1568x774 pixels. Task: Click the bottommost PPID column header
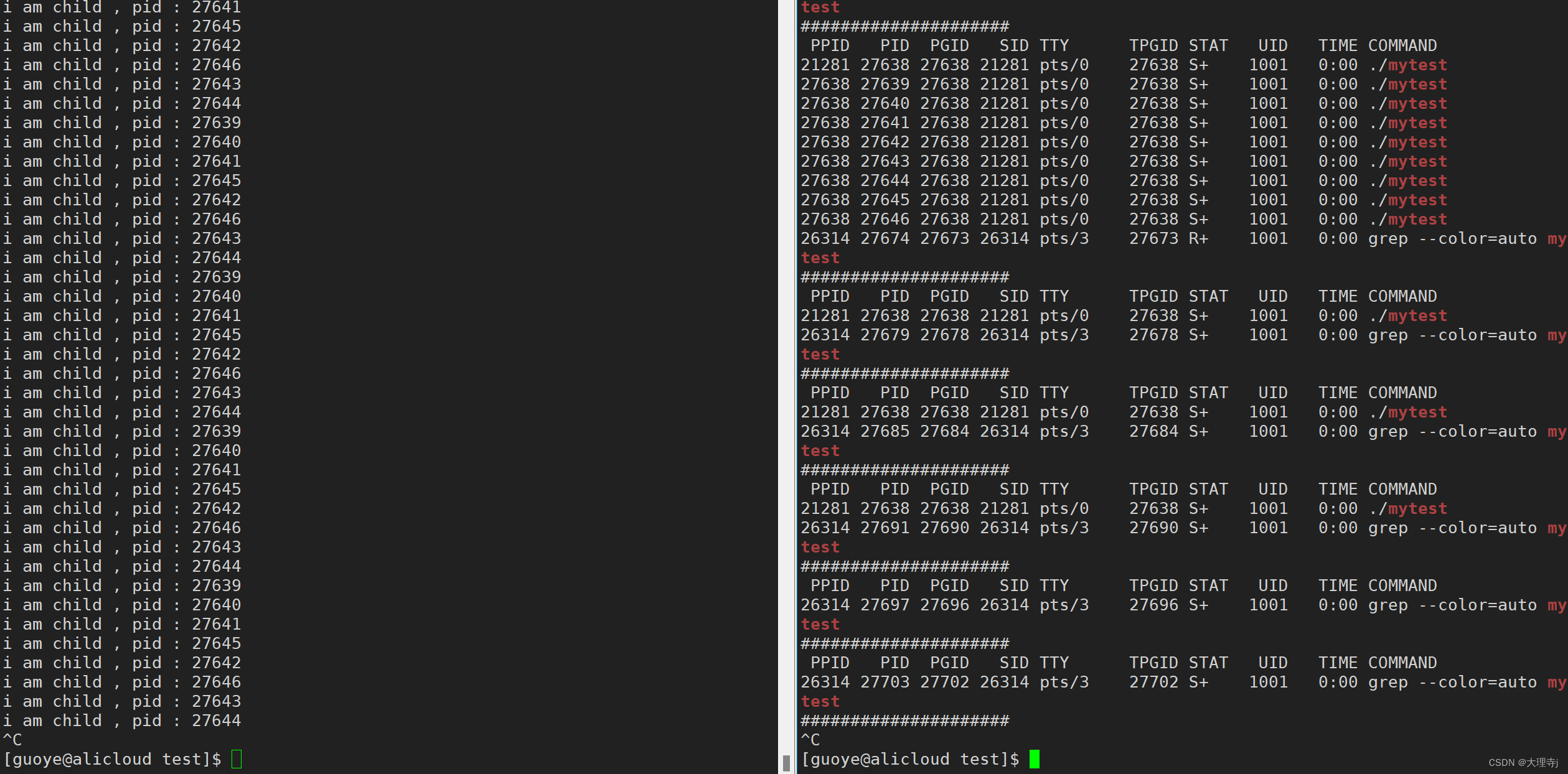(x=830, y=663)
